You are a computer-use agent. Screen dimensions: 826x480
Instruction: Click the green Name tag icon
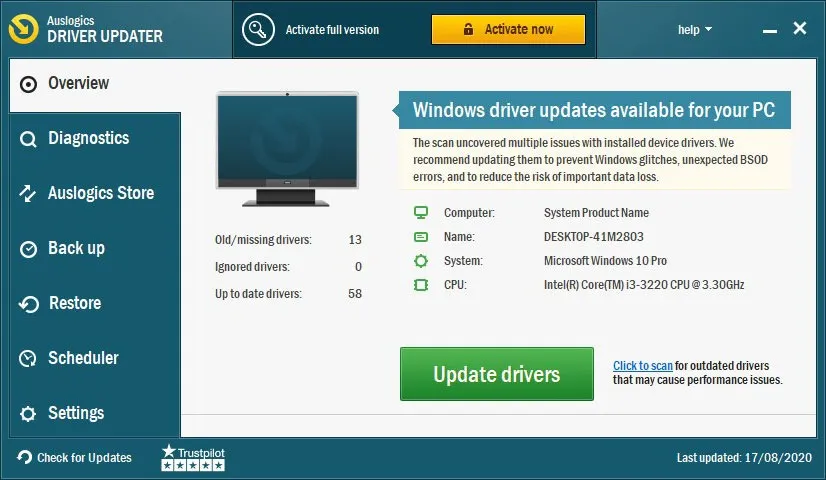pos(421,237)
